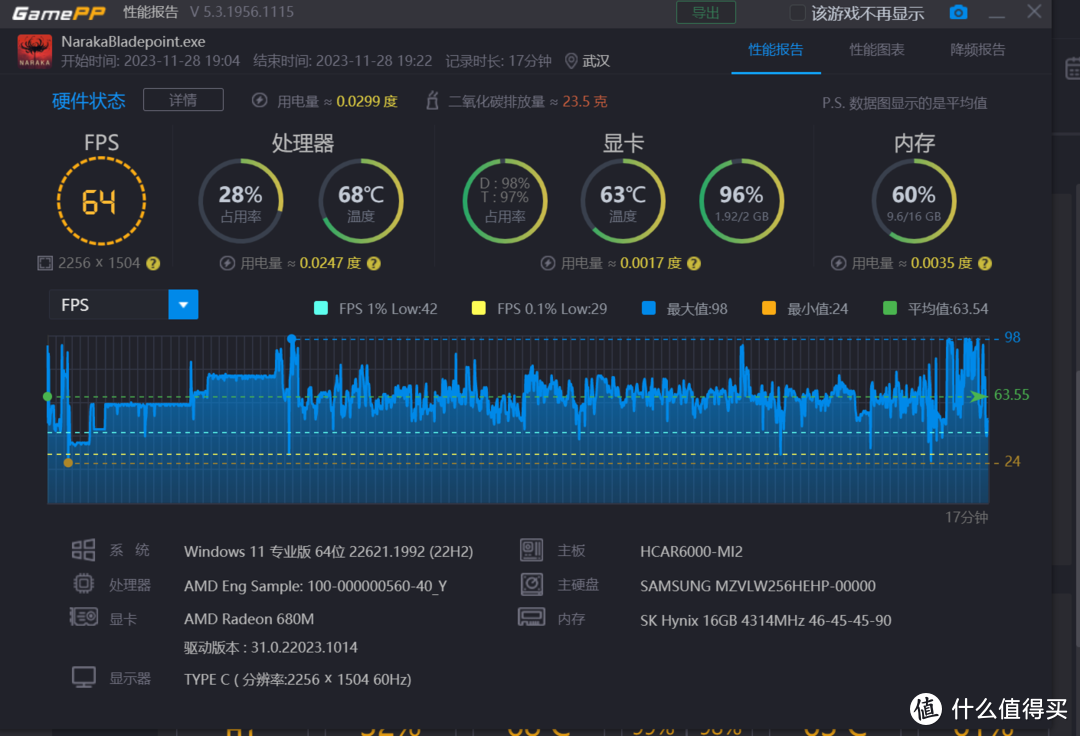The width and height of the screenshot is (1080, 736).
Task: Click the processor 28% usage gauge
Action: [241, 201]
